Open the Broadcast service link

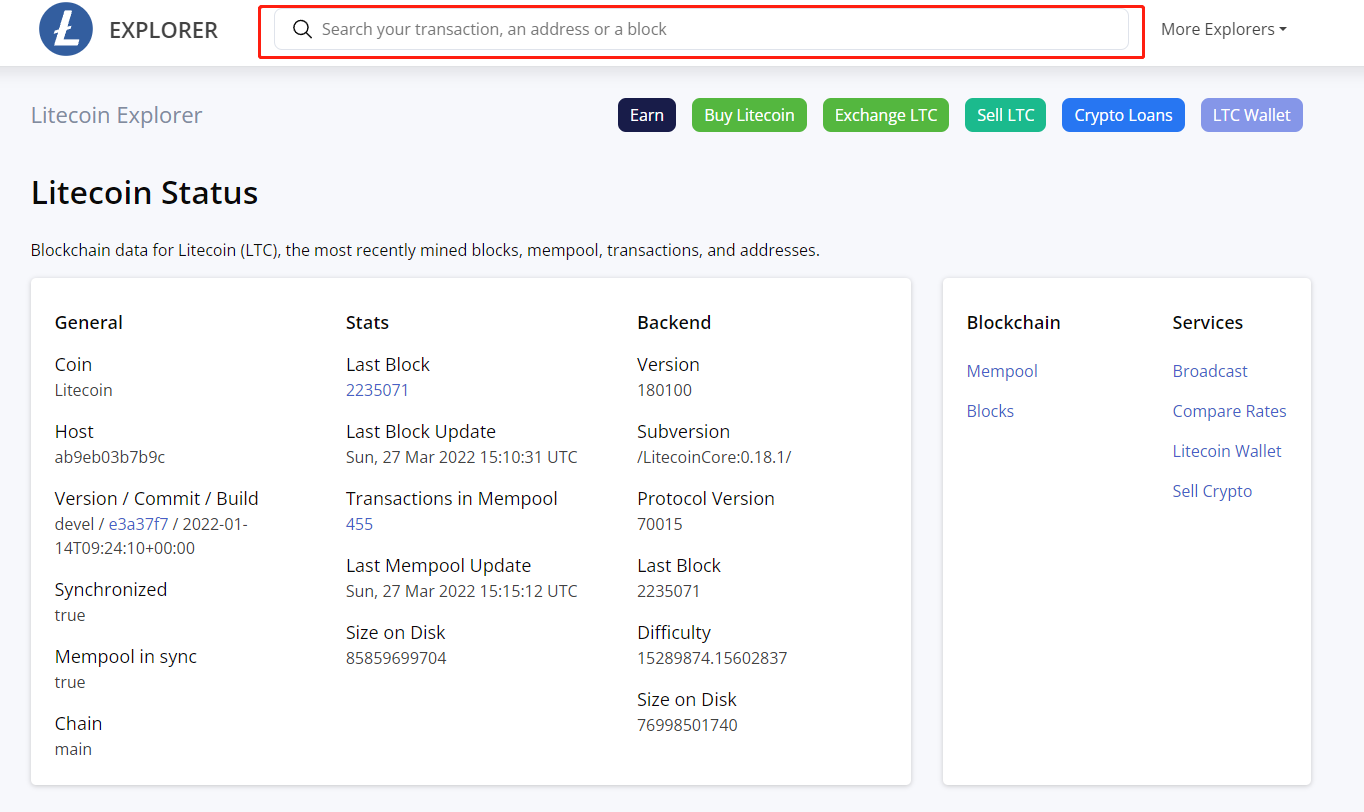coord(1210,371)
